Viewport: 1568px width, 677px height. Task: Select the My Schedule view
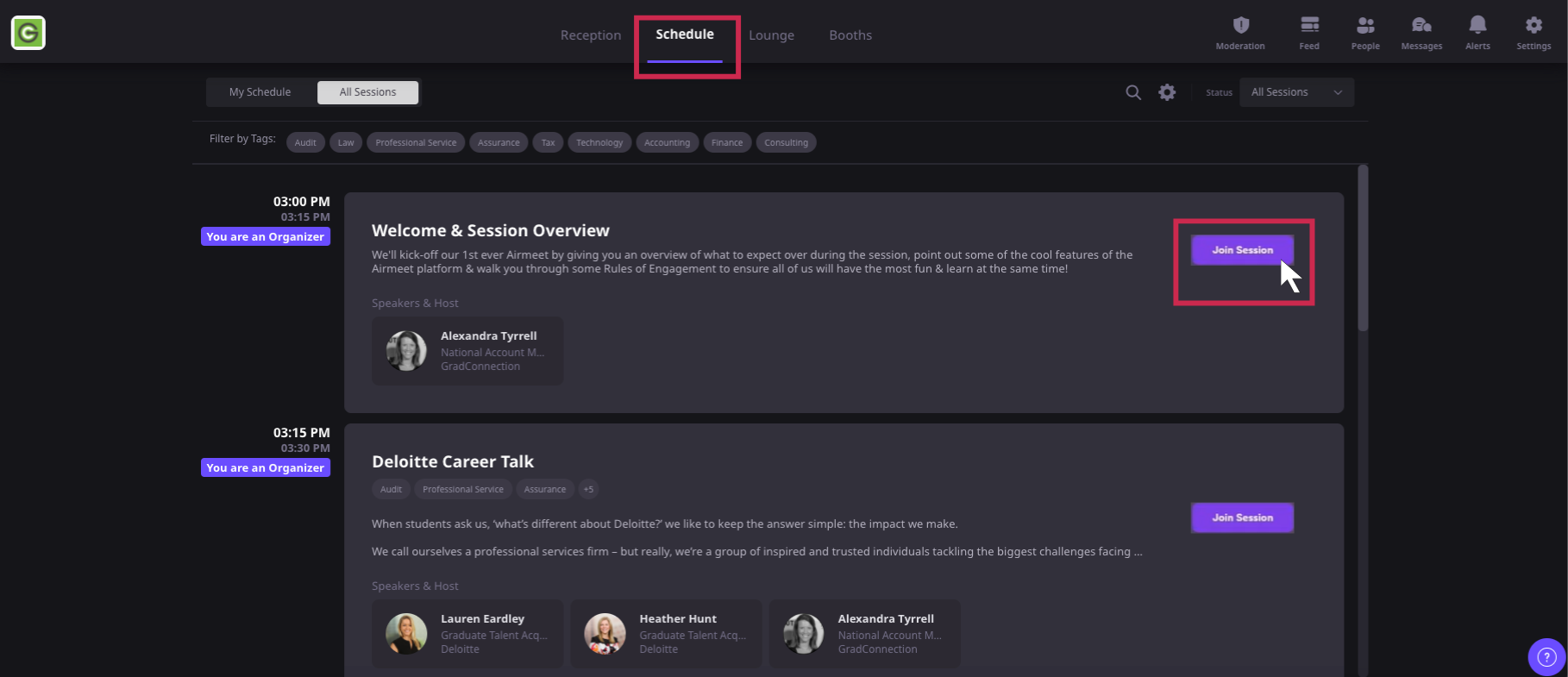pos(260,92)
